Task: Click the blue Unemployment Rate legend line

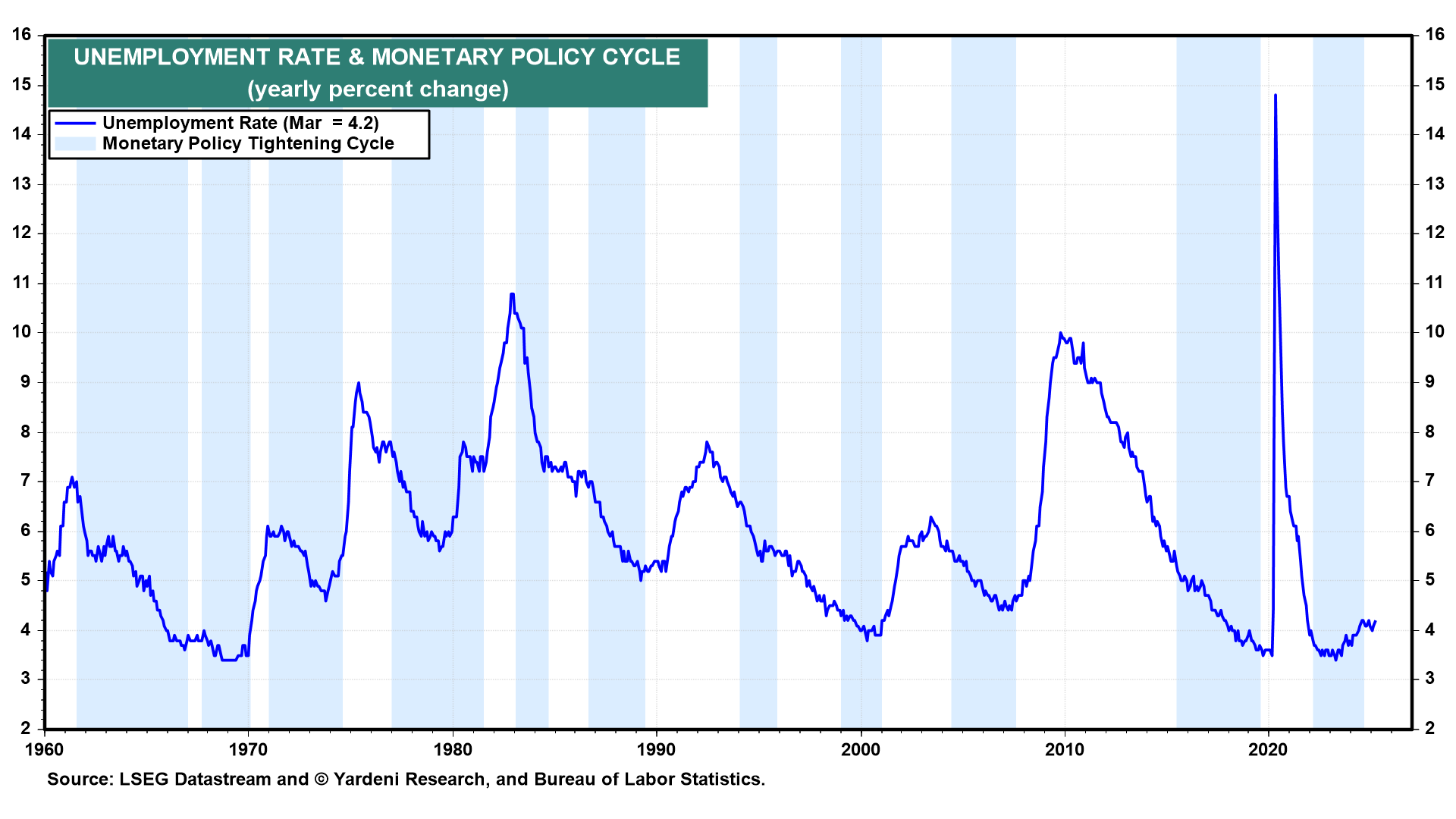Action: coord(75,124)
